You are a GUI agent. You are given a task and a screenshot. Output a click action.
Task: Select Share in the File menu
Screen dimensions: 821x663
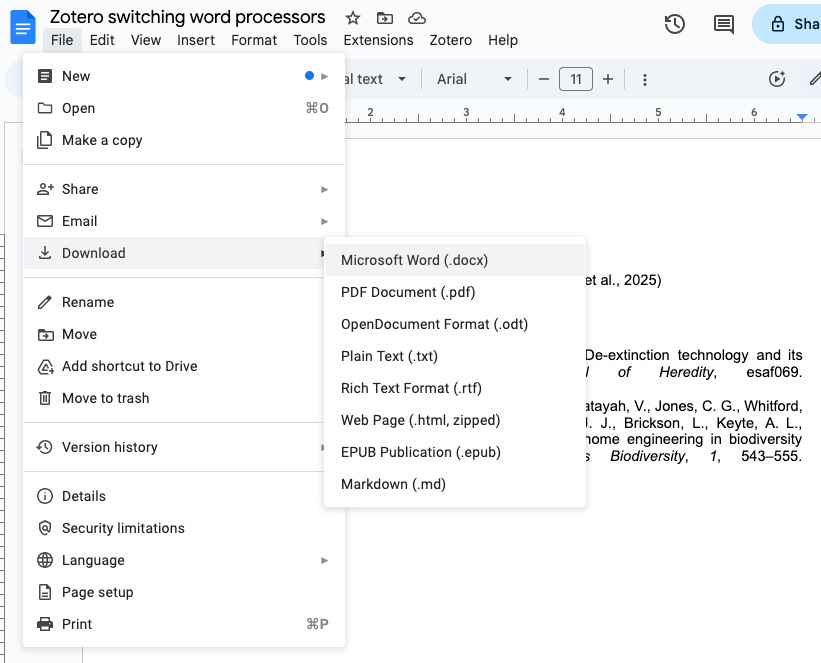click(184, 189)
